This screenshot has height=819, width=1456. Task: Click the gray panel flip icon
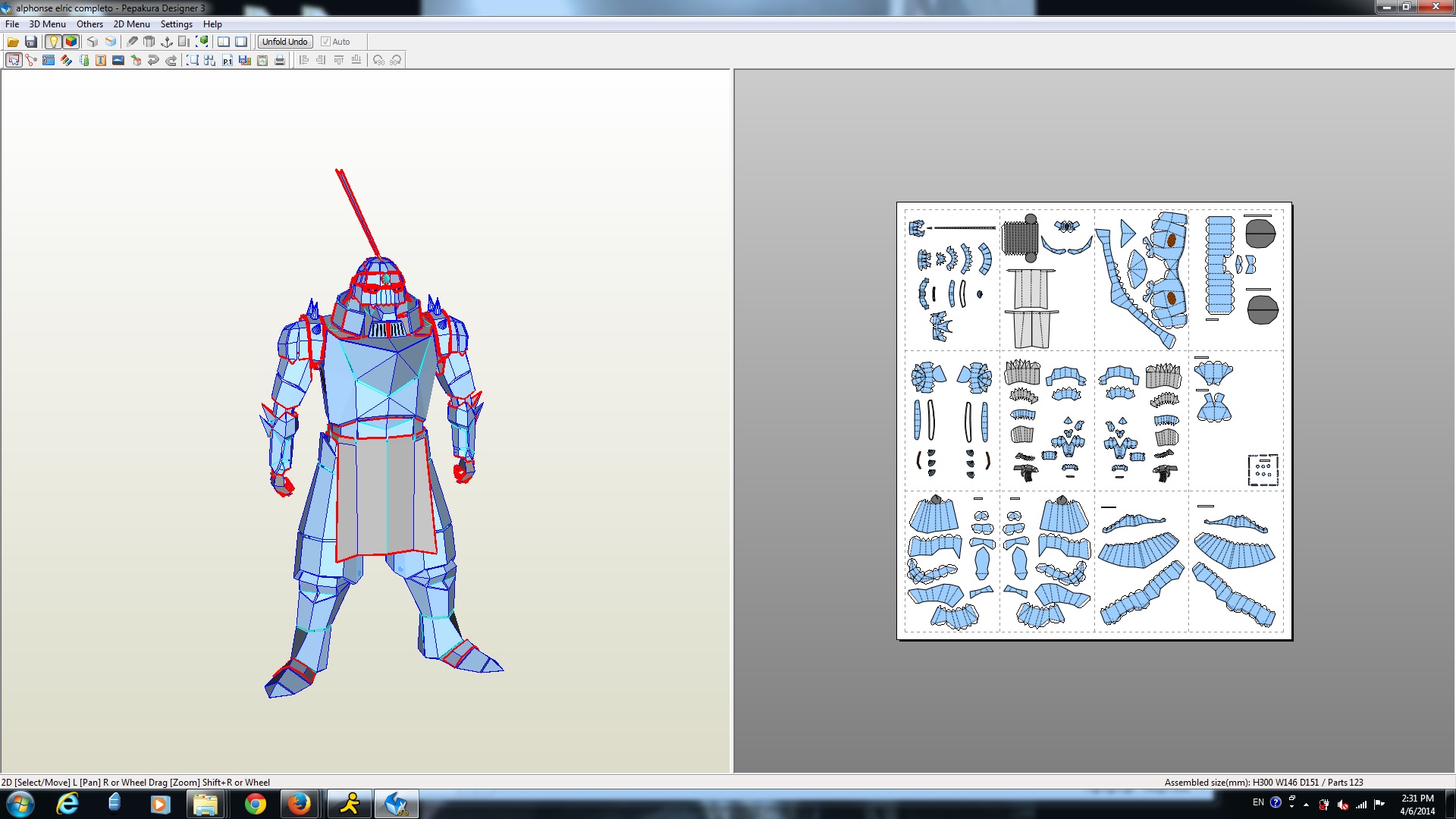[x=184, y=42]
